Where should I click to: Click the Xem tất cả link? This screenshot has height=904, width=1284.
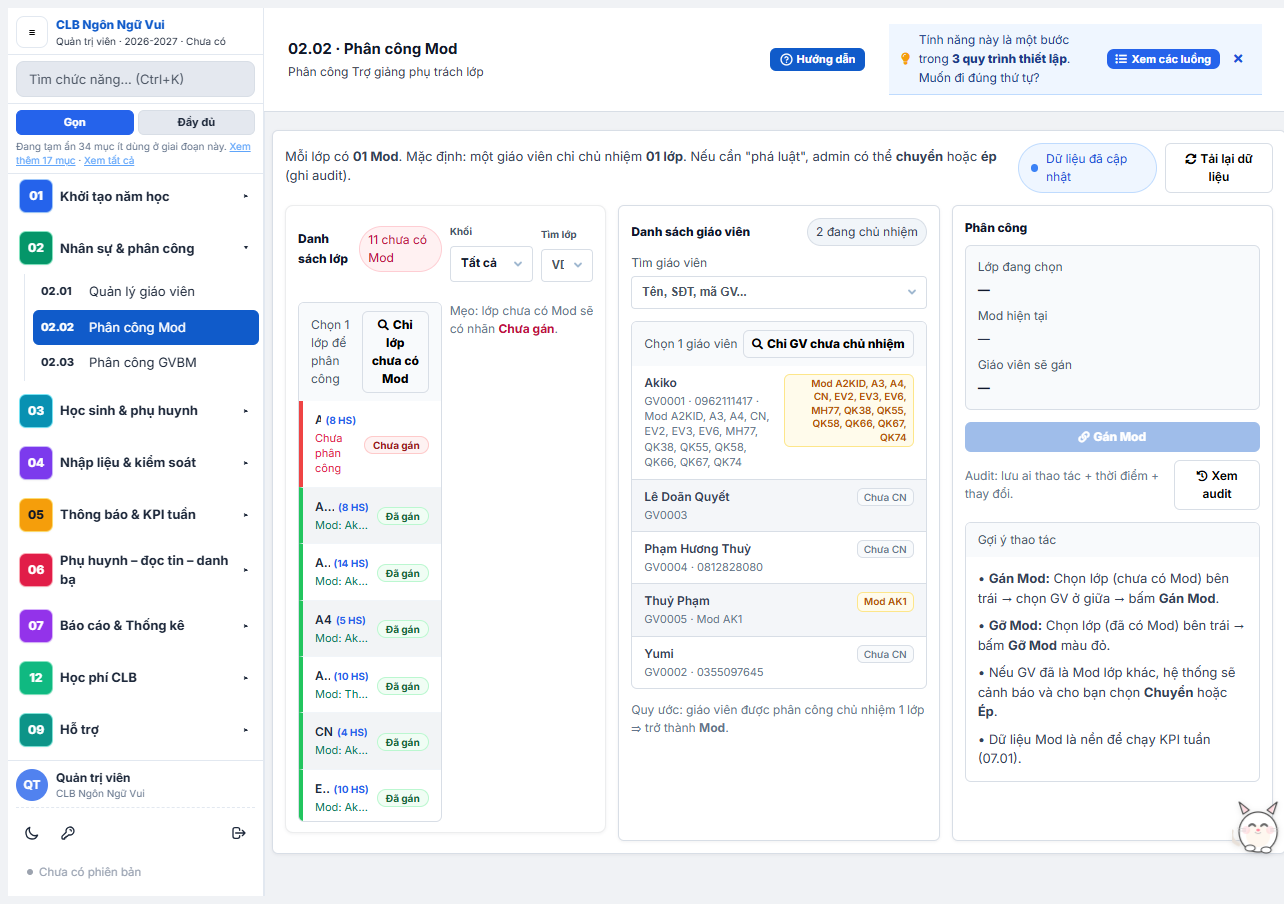109,160
